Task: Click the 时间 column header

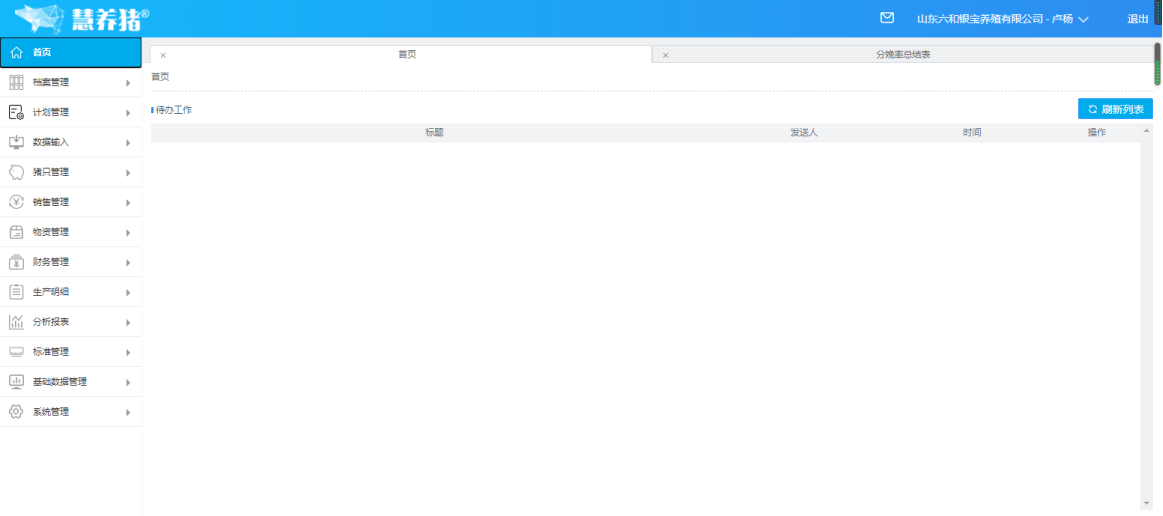Action: point(972,133)
